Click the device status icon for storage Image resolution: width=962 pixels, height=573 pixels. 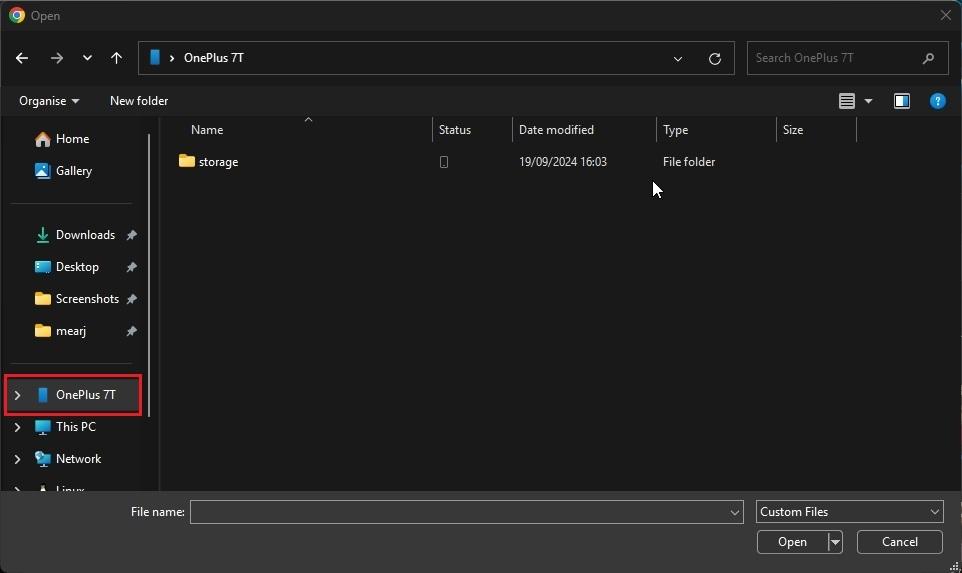pyautogui.click(x=444, y=162)
